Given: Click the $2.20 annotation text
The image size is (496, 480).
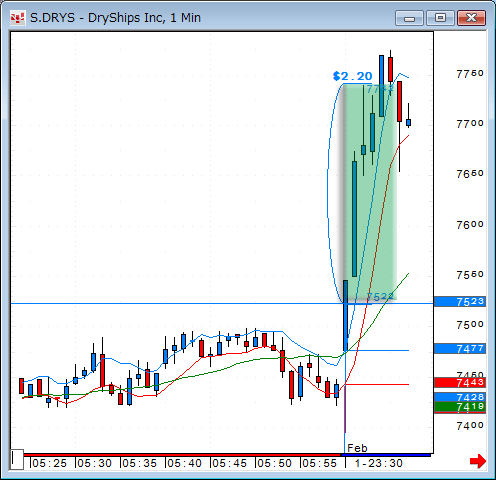Looking at the screenshot, I should [x=353, y=76].
